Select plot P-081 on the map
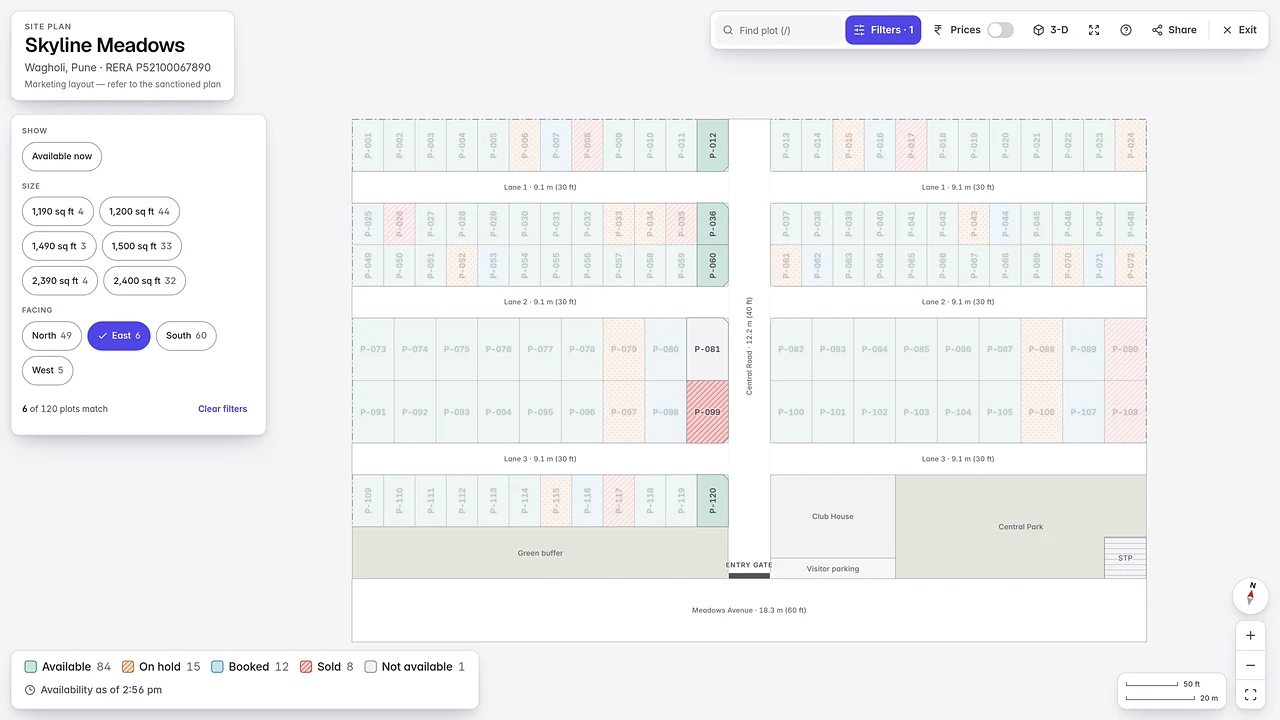Viewport: 1280px width, 720px height. (707, 349)
